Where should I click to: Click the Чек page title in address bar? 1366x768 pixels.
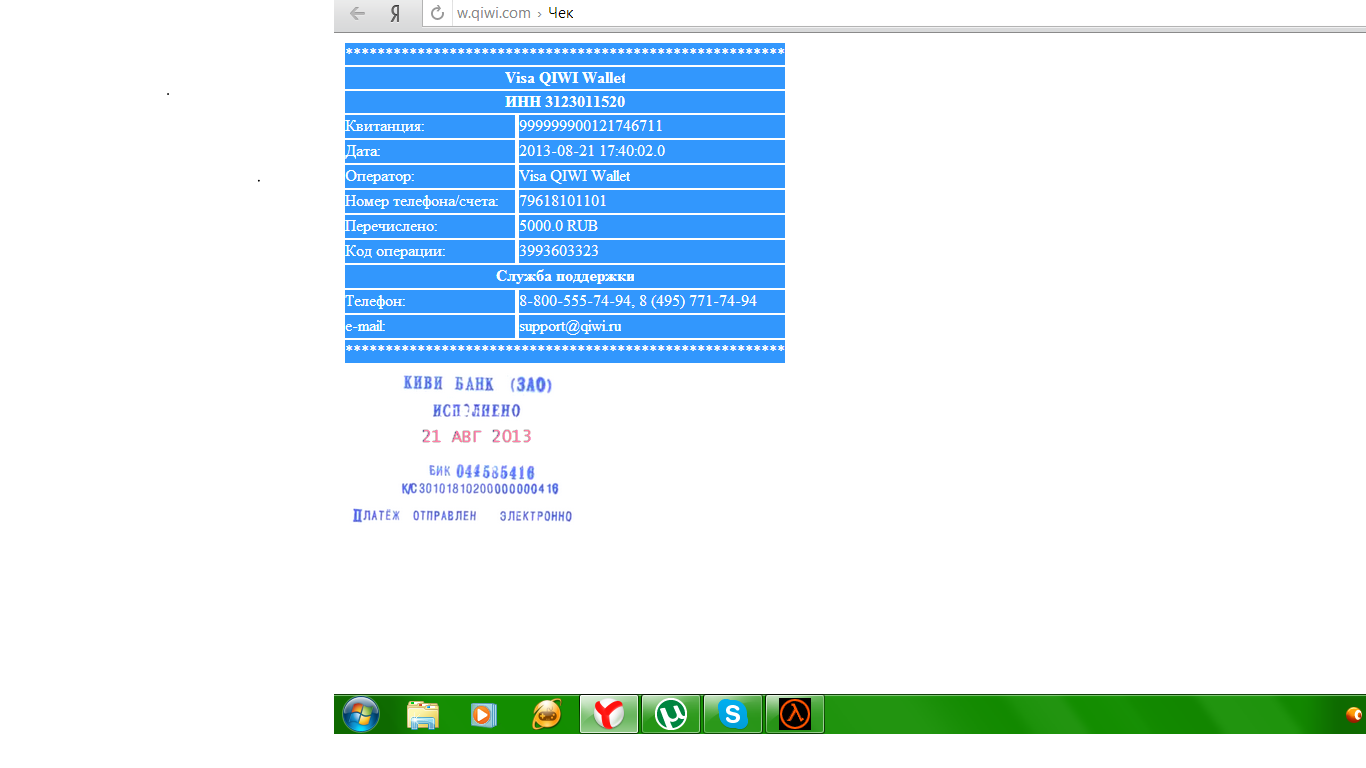coord(561,13)
